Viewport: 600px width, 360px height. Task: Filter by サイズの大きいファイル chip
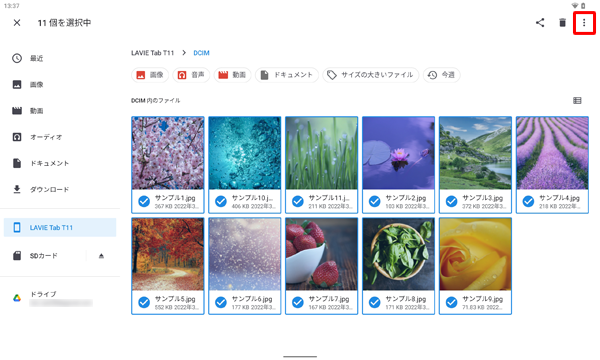[x=370, y=75]
